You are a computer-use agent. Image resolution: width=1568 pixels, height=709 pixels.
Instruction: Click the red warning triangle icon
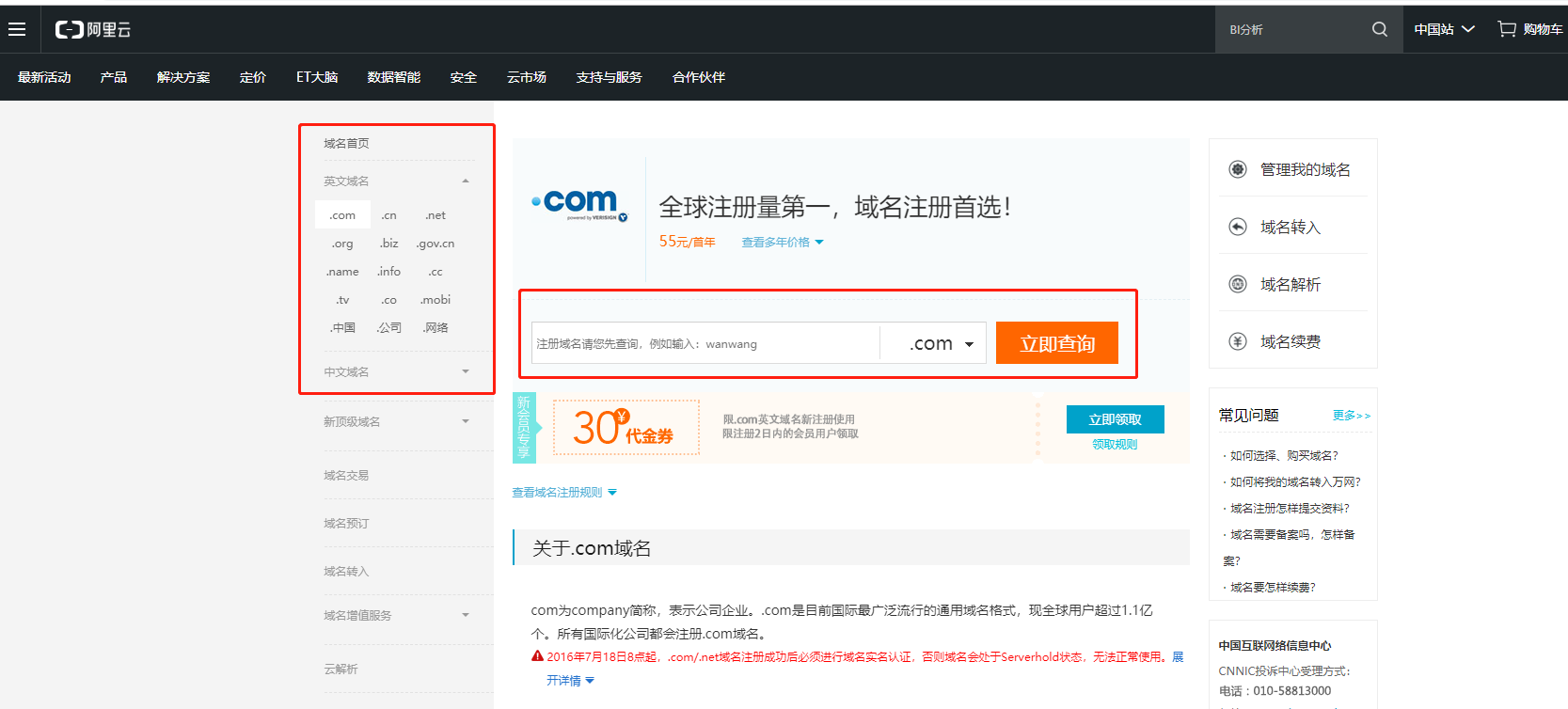(537, 656)
